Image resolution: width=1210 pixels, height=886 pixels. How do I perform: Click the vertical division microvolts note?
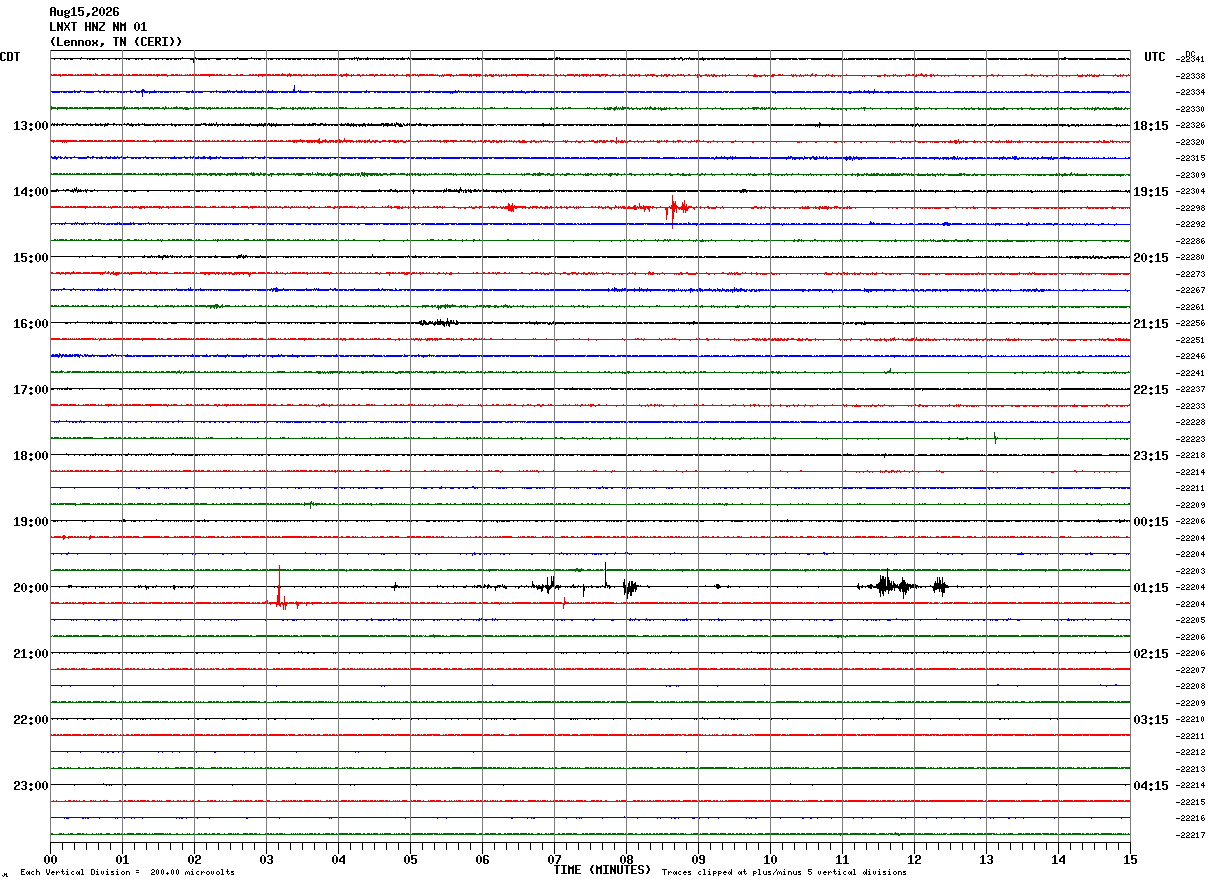point(127,873)
